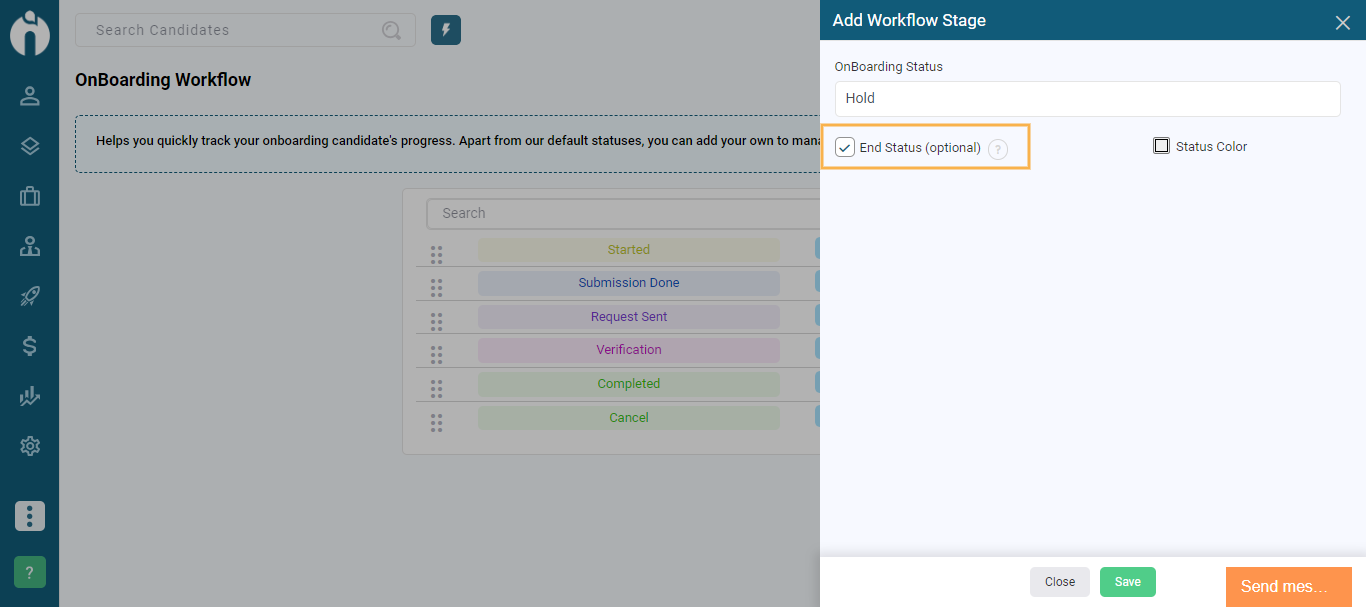
Task: Open the dollar billing icon
Action: pyautogui.click(x=29, y=347)
